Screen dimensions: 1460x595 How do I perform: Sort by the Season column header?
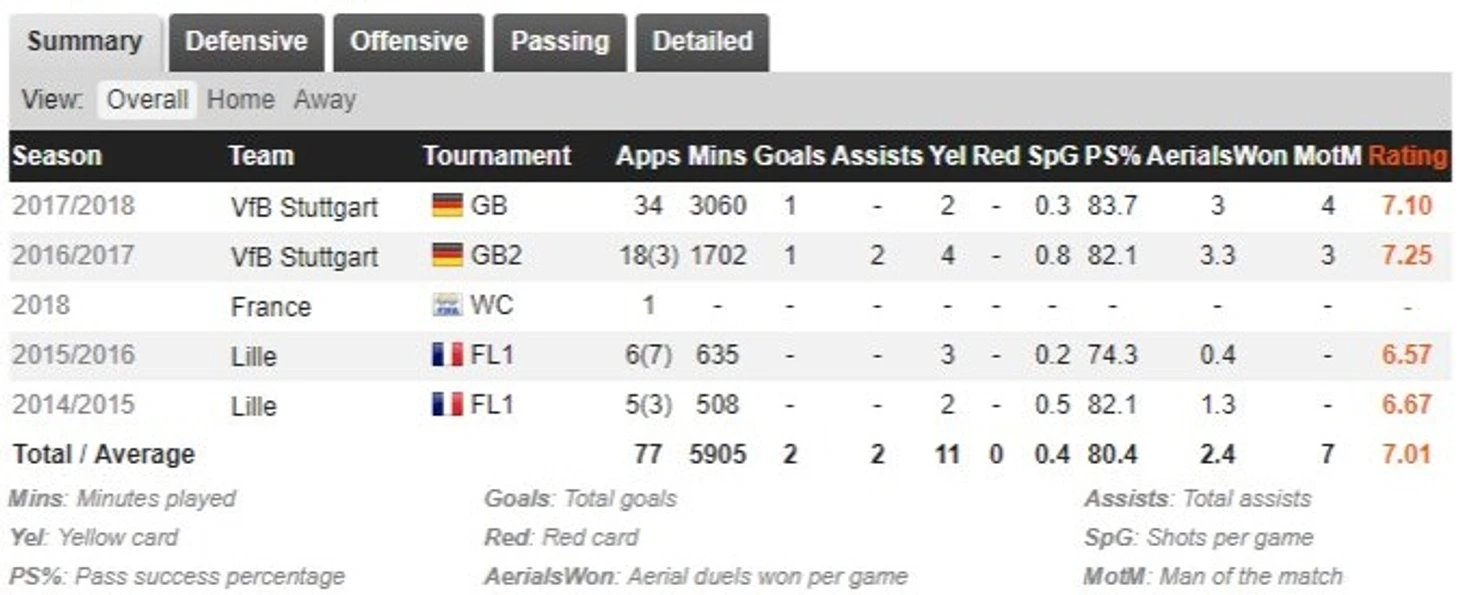57,156
